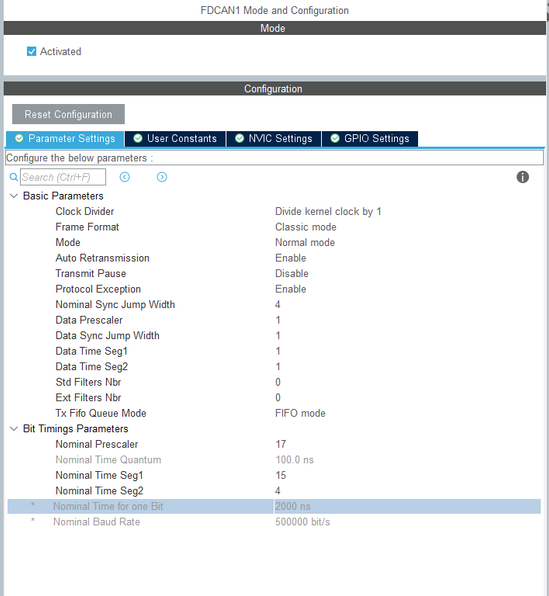This screenshot has width=549, height=596.
Task: Open the NVIC Settings tab
Action: [x=274, y=139]
